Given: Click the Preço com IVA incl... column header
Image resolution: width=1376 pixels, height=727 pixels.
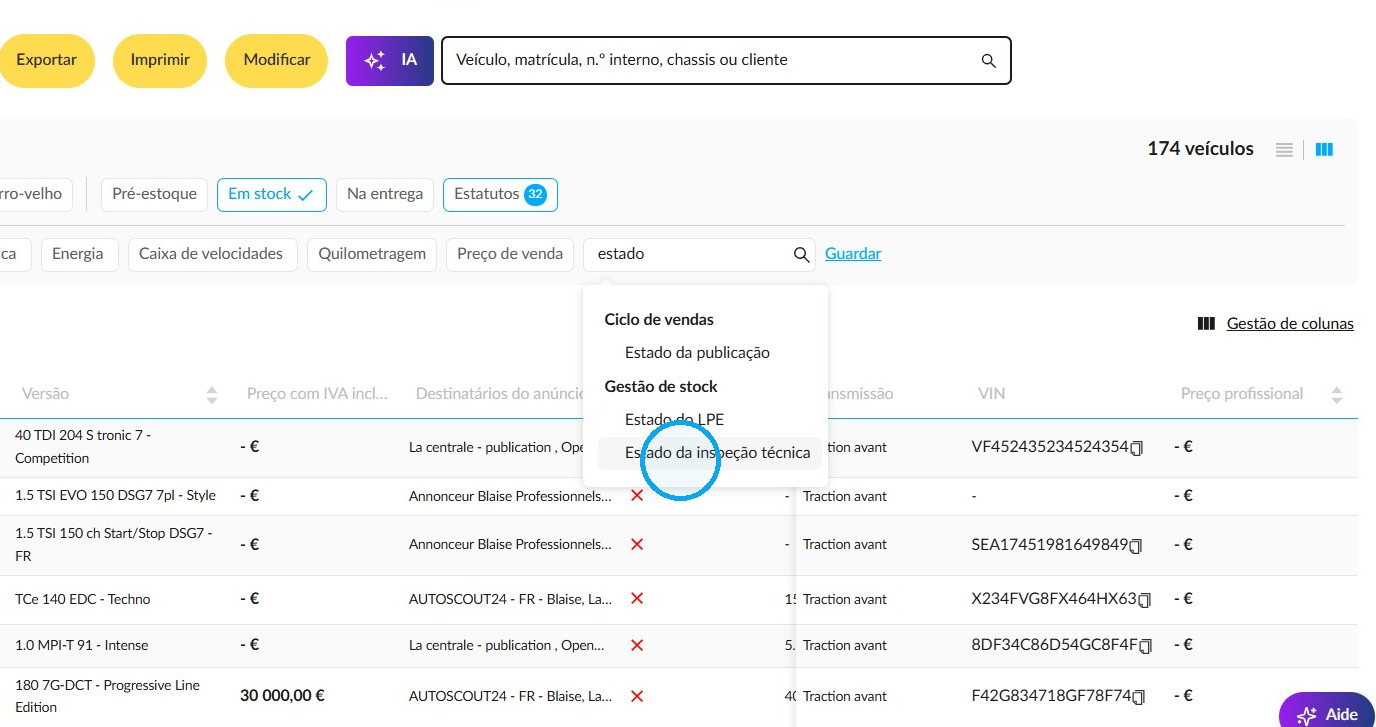Looking at the screenshot, I should pos(317,394).
